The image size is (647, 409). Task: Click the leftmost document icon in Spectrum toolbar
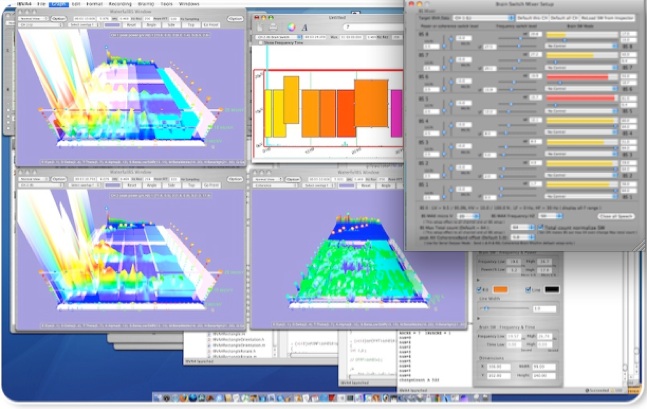(261, 26)
